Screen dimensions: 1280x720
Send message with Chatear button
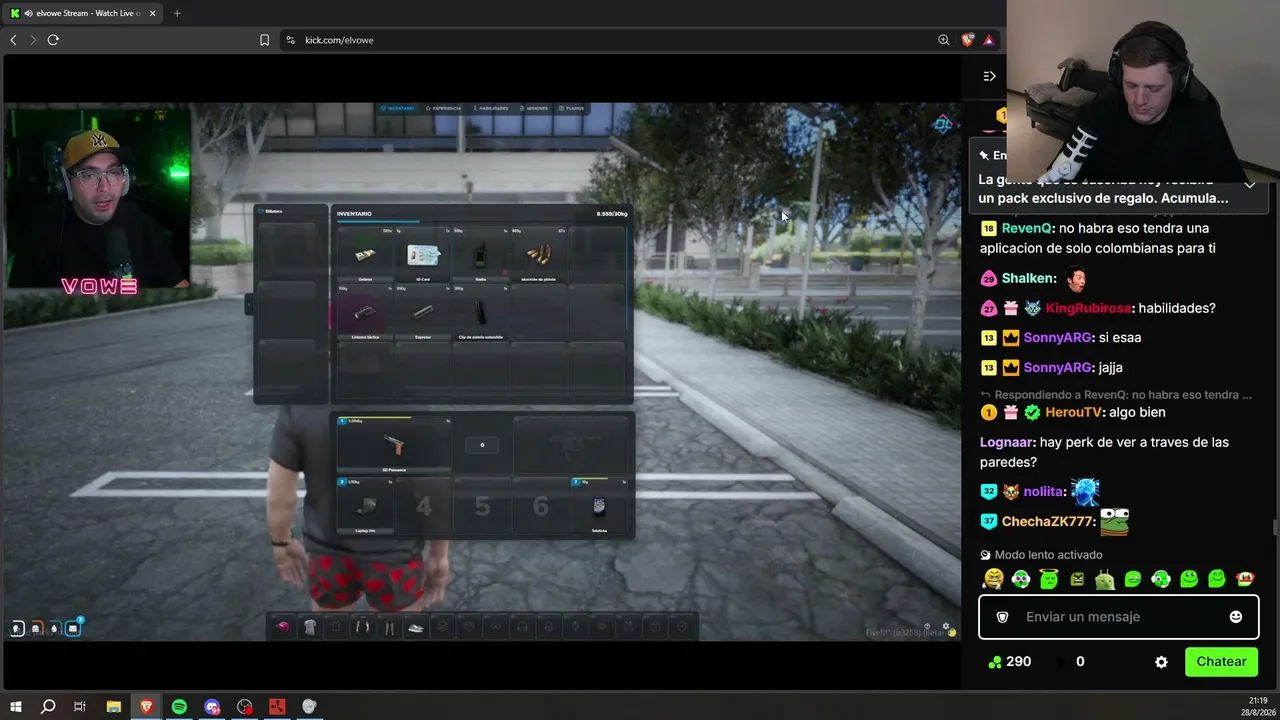pos(1221,662)
